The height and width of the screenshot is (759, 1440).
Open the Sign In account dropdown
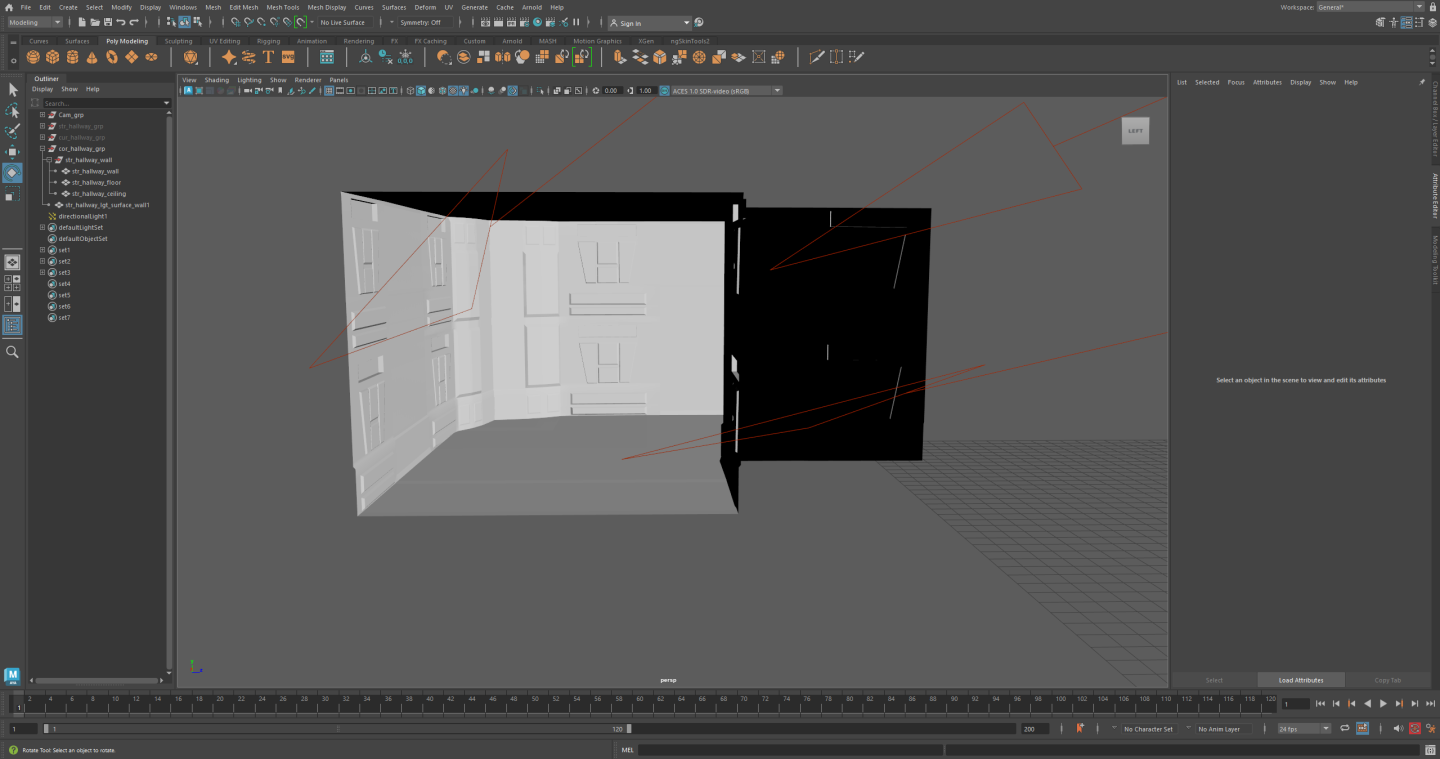(649, 22)
